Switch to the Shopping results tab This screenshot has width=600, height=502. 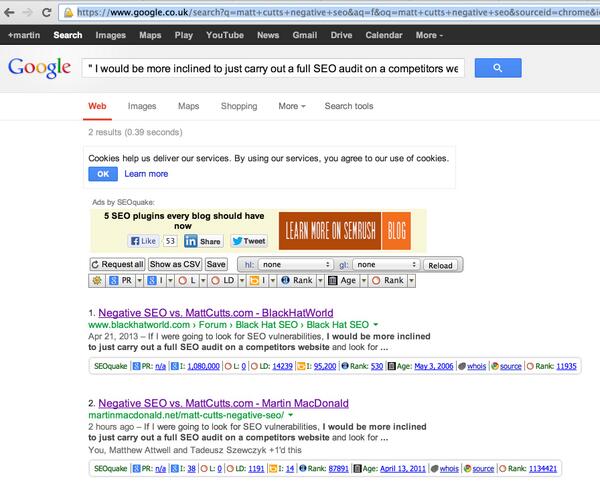point(239,106)
